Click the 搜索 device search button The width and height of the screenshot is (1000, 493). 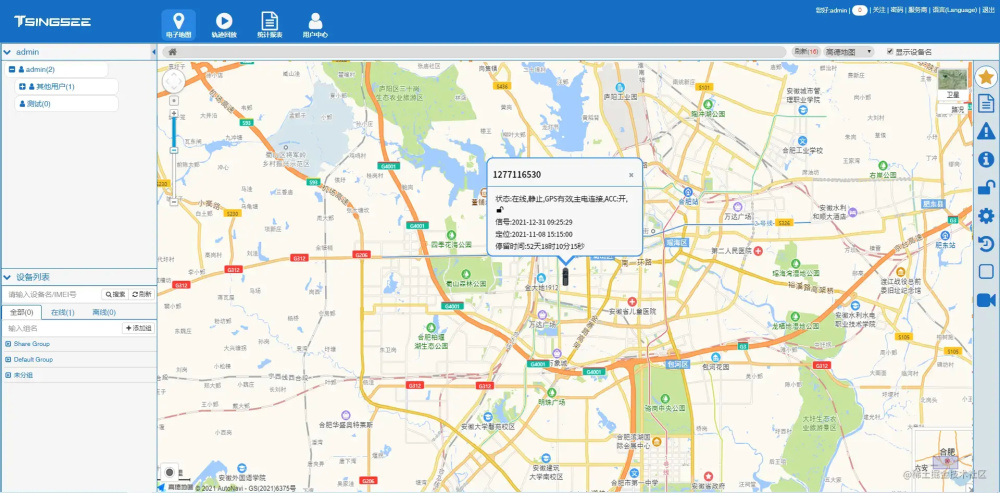(x=115, y=295)
